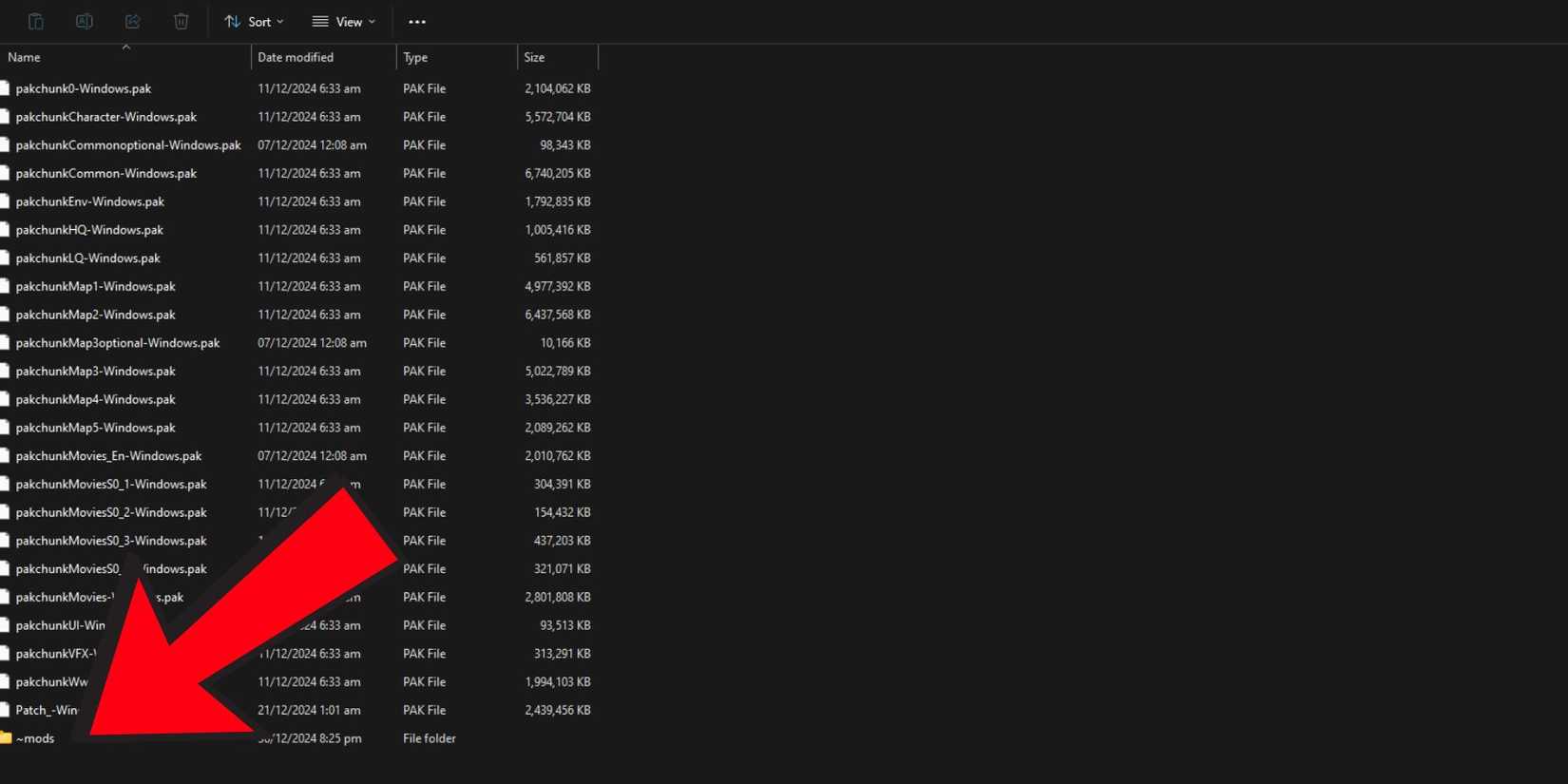
Task: Select pakchunkMap5-Windows.pak file
Action: pyautogui.click(x=95, y=428)
